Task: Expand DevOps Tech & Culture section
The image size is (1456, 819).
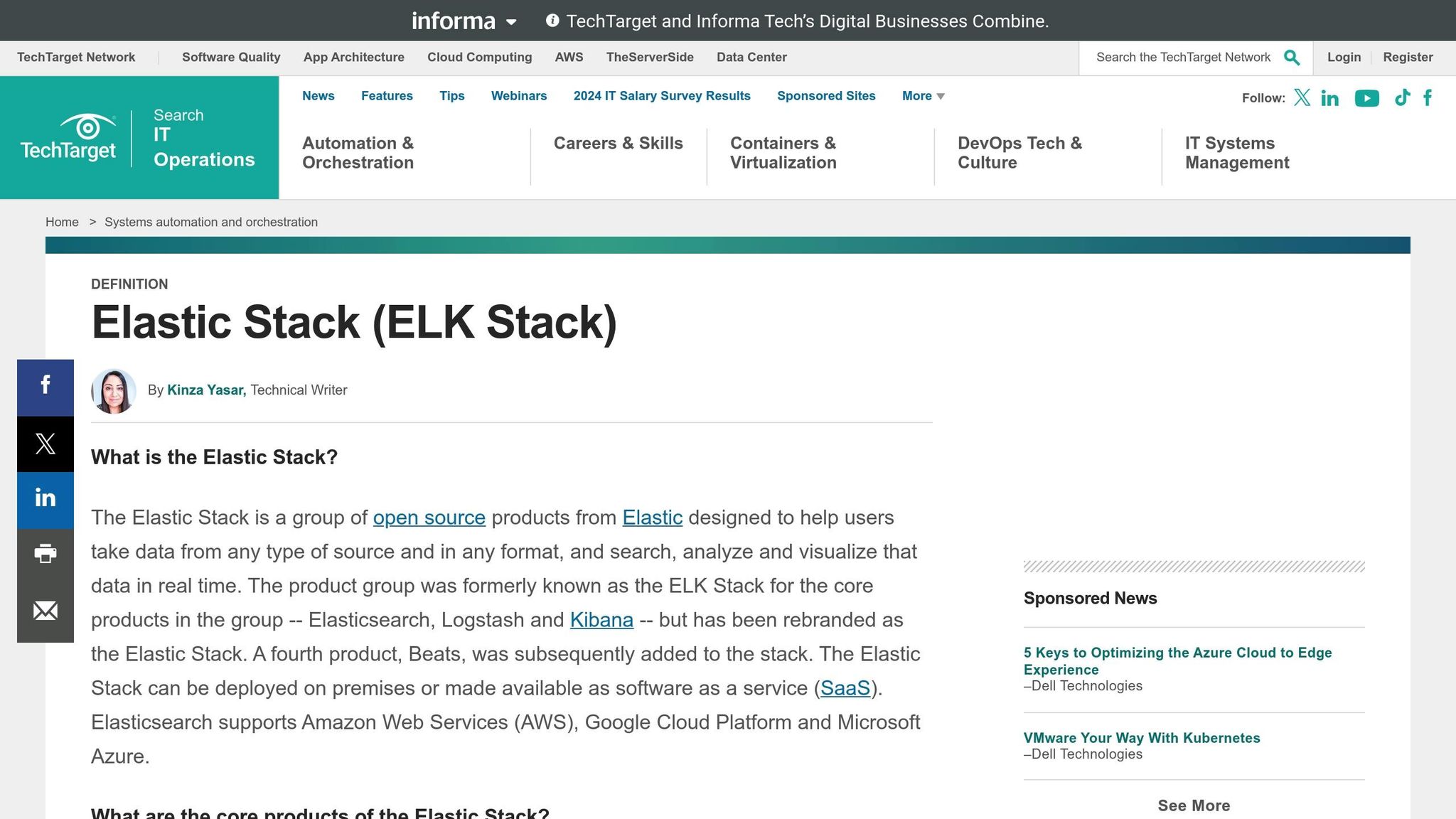Action: click(1019, 153)
